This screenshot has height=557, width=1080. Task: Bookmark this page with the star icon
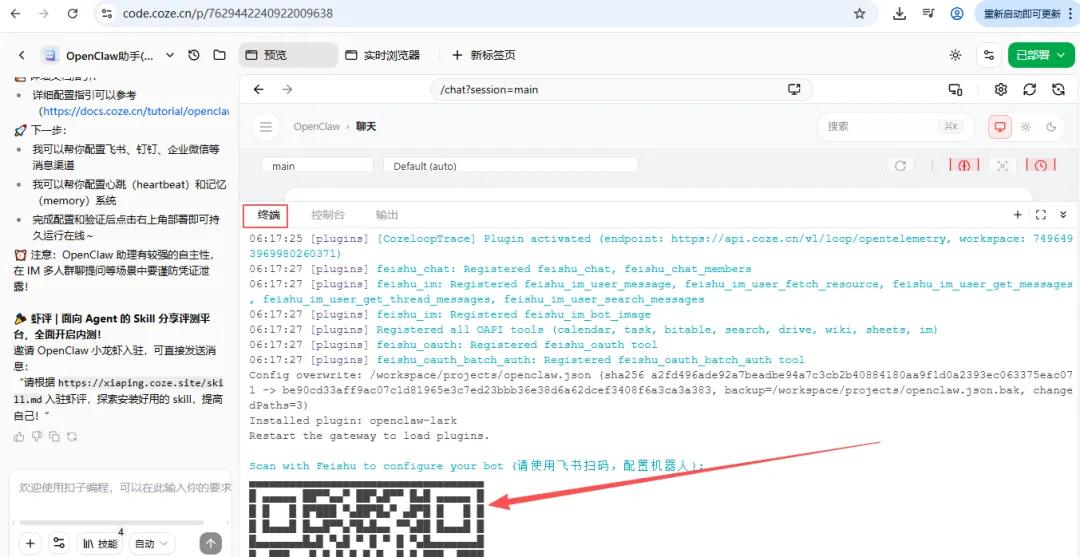click(859, 13)
